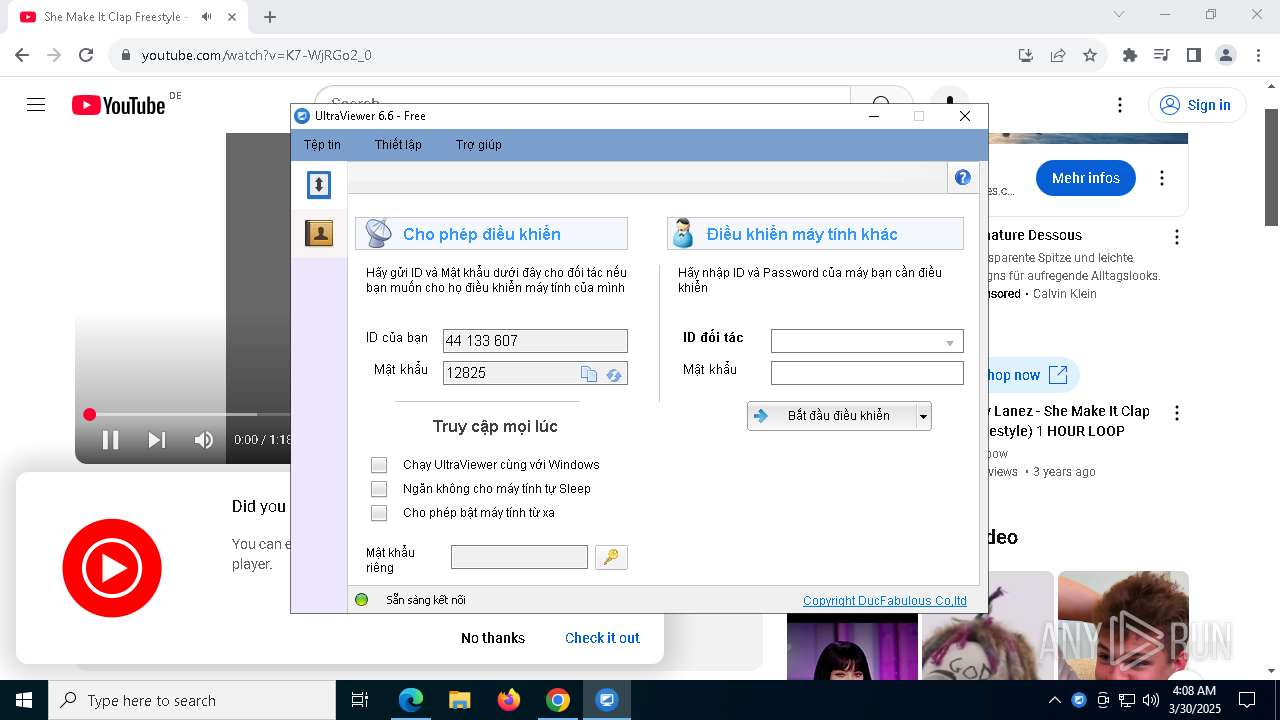This screenshot has width=1280, height=720.
Task: Open options for the Signature Dessous ad
Action: (x=1177, y=237)
